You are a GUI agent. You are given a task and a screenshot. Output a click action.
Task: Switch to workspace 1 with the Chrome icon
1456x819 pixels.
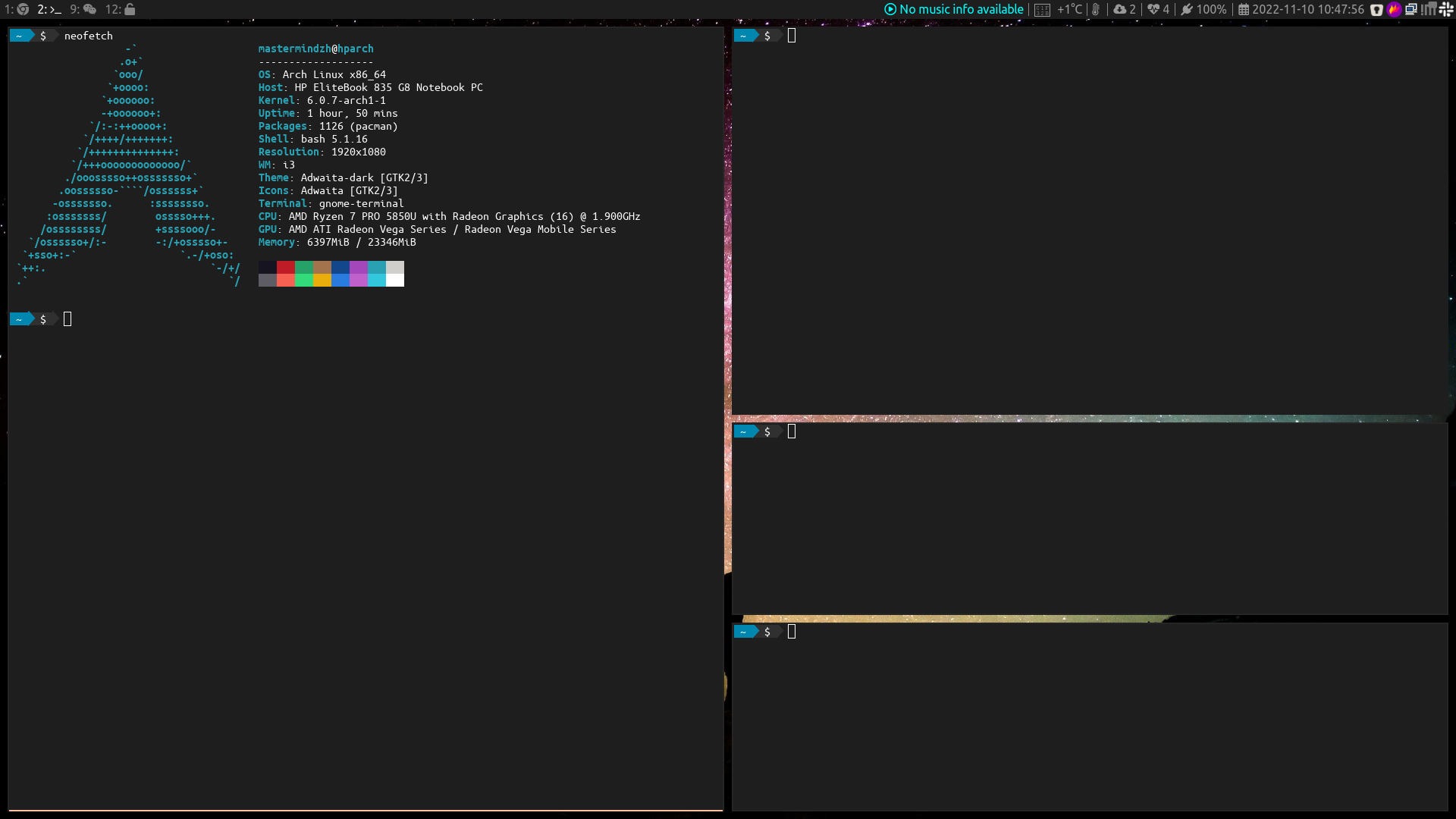17,9
